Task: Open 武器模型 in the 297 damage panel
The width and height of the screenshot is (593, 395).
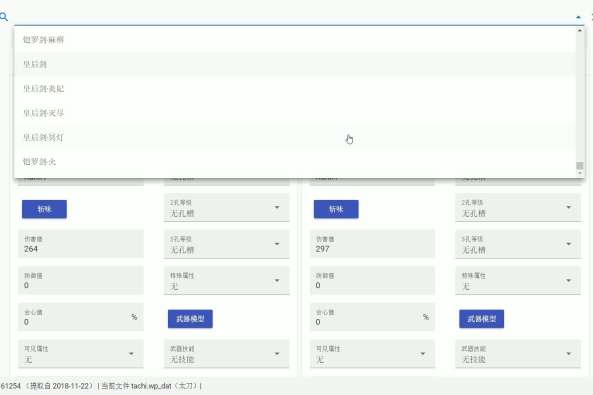Action: tap(481, 319)
